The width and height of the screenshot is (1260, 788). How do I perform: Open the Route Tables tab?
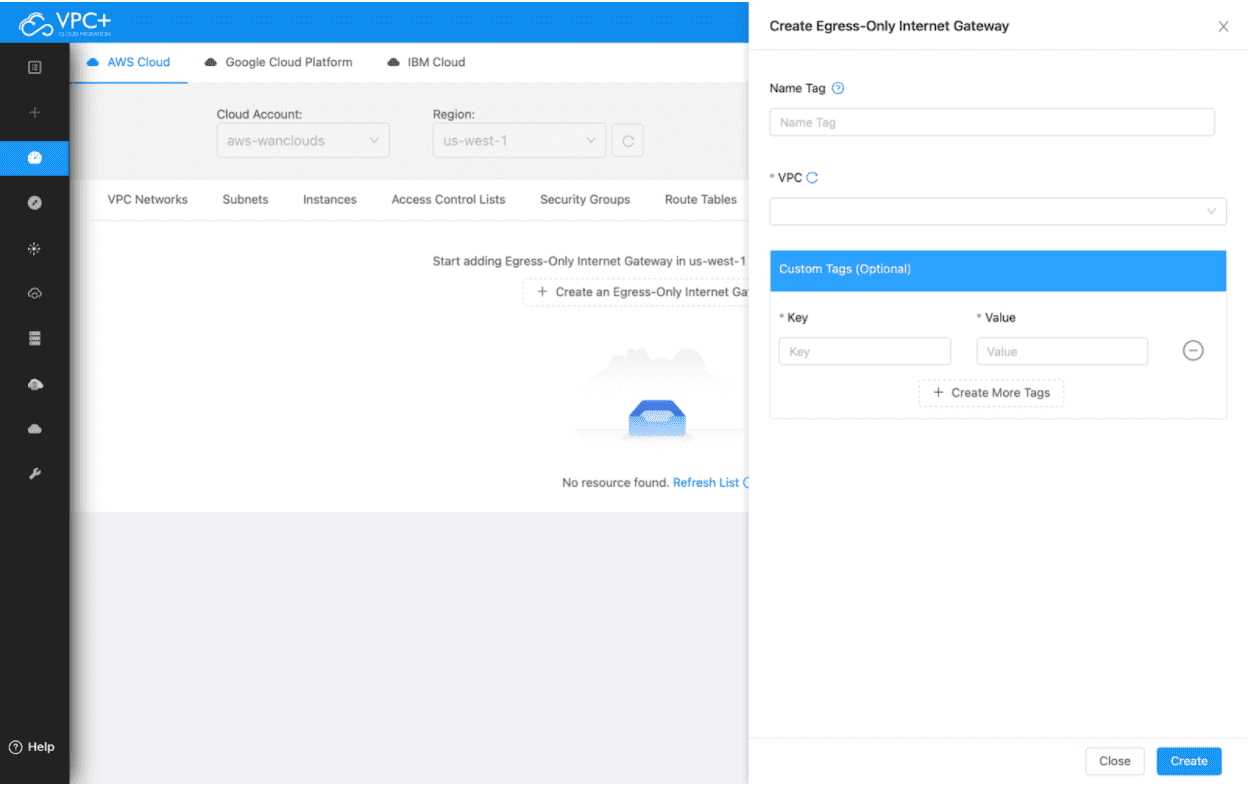[701, 200]
